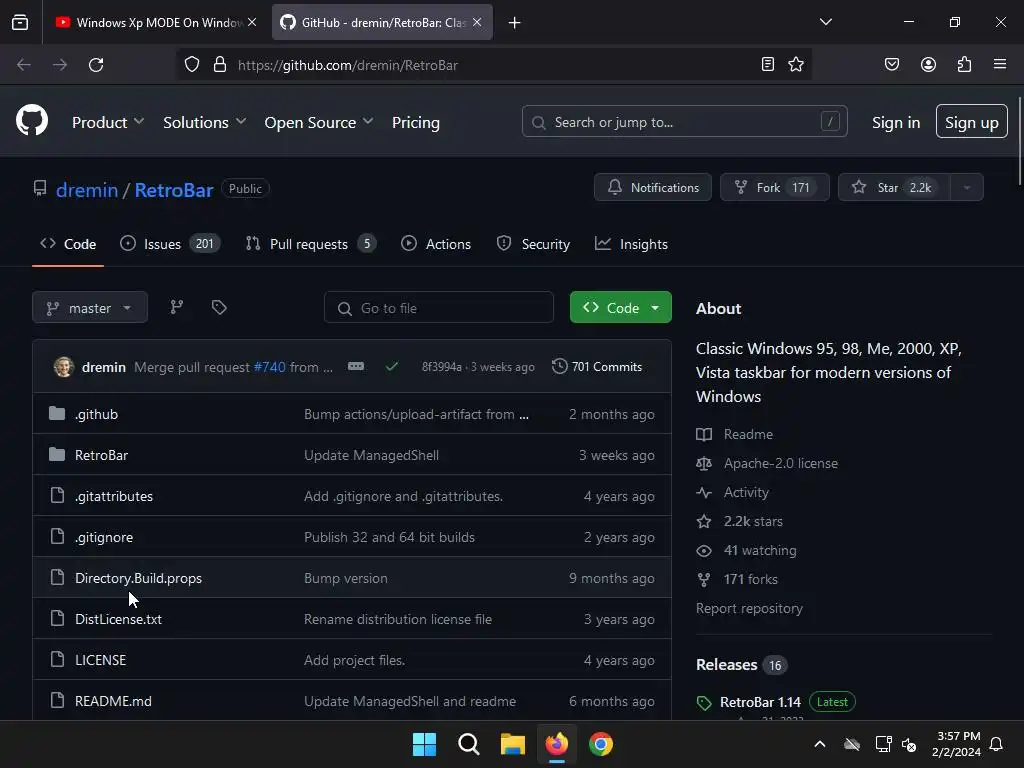Open Firefox account icon
The image size is (1024, 768).
click(x=928, y=64)
